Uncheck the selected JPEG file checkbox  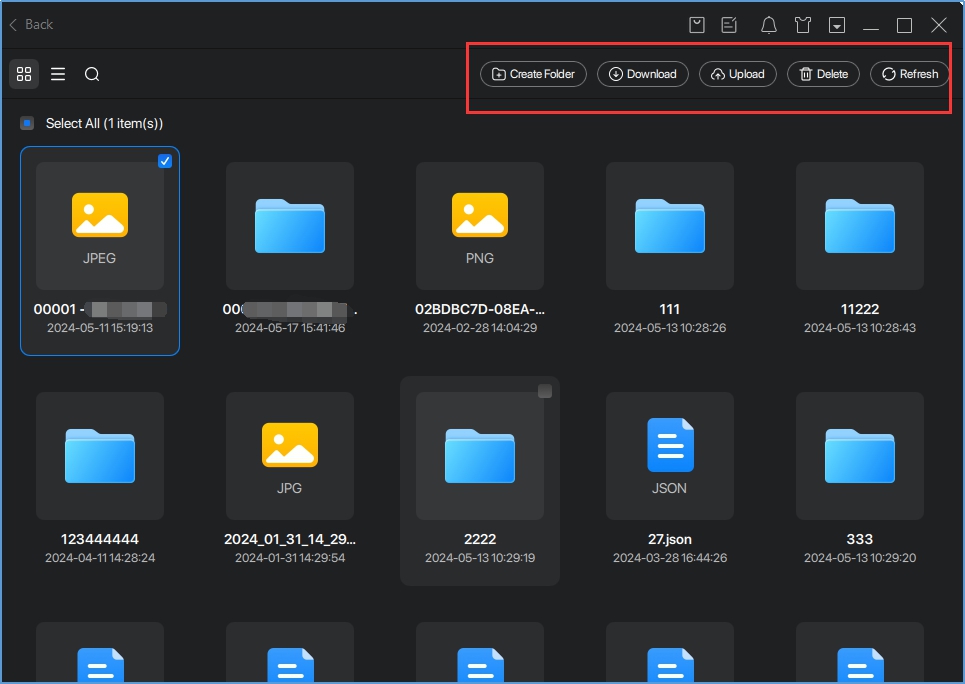(165, 161)
